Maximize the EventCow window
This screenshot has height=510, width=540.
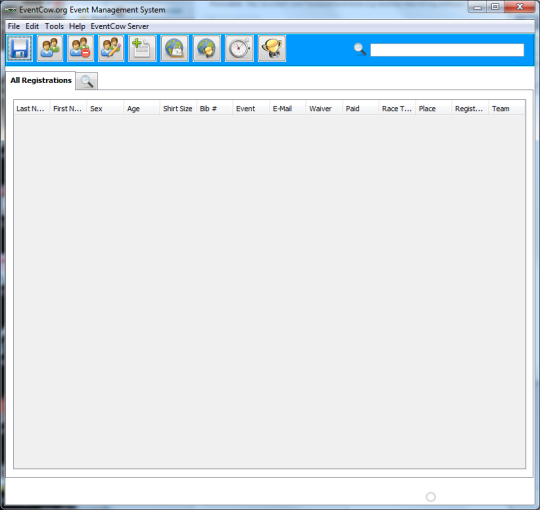(x=495, y=7)
